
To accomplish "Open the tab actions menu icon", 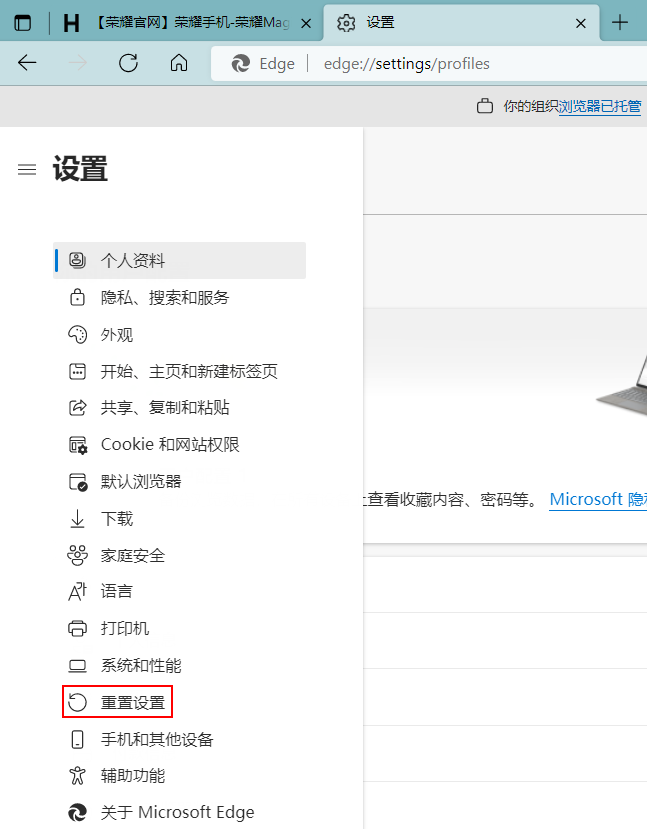I will (x=22, y=22).
